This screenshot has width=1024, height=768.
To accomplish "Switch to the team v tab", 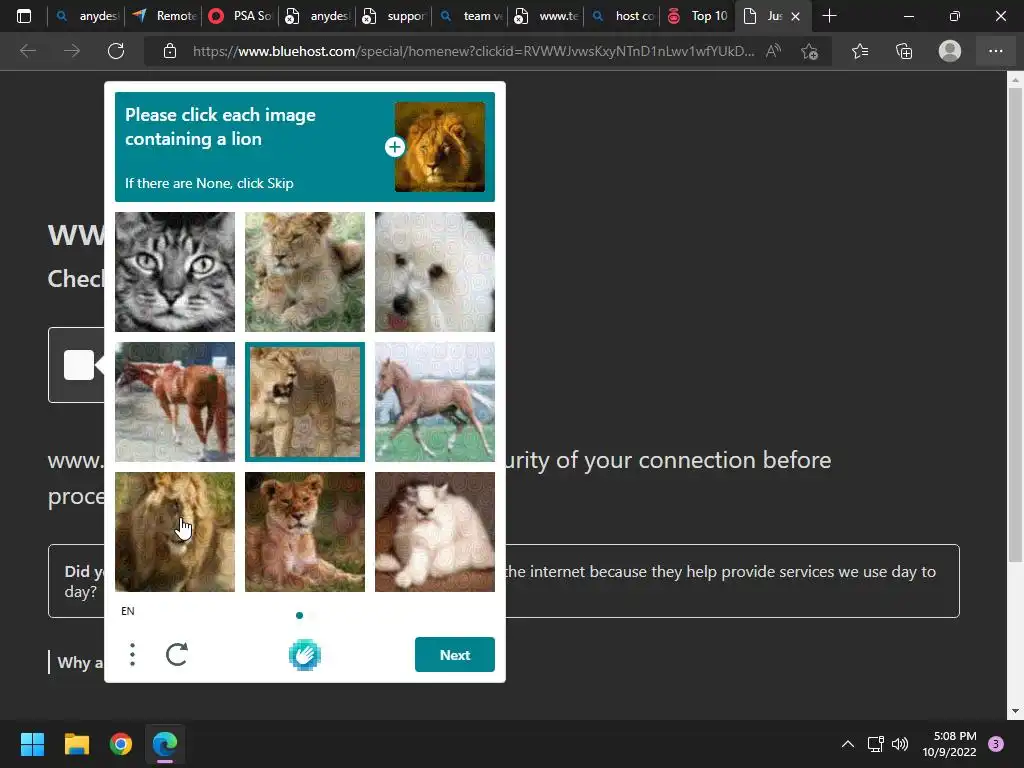I will [x=472, y=16].
